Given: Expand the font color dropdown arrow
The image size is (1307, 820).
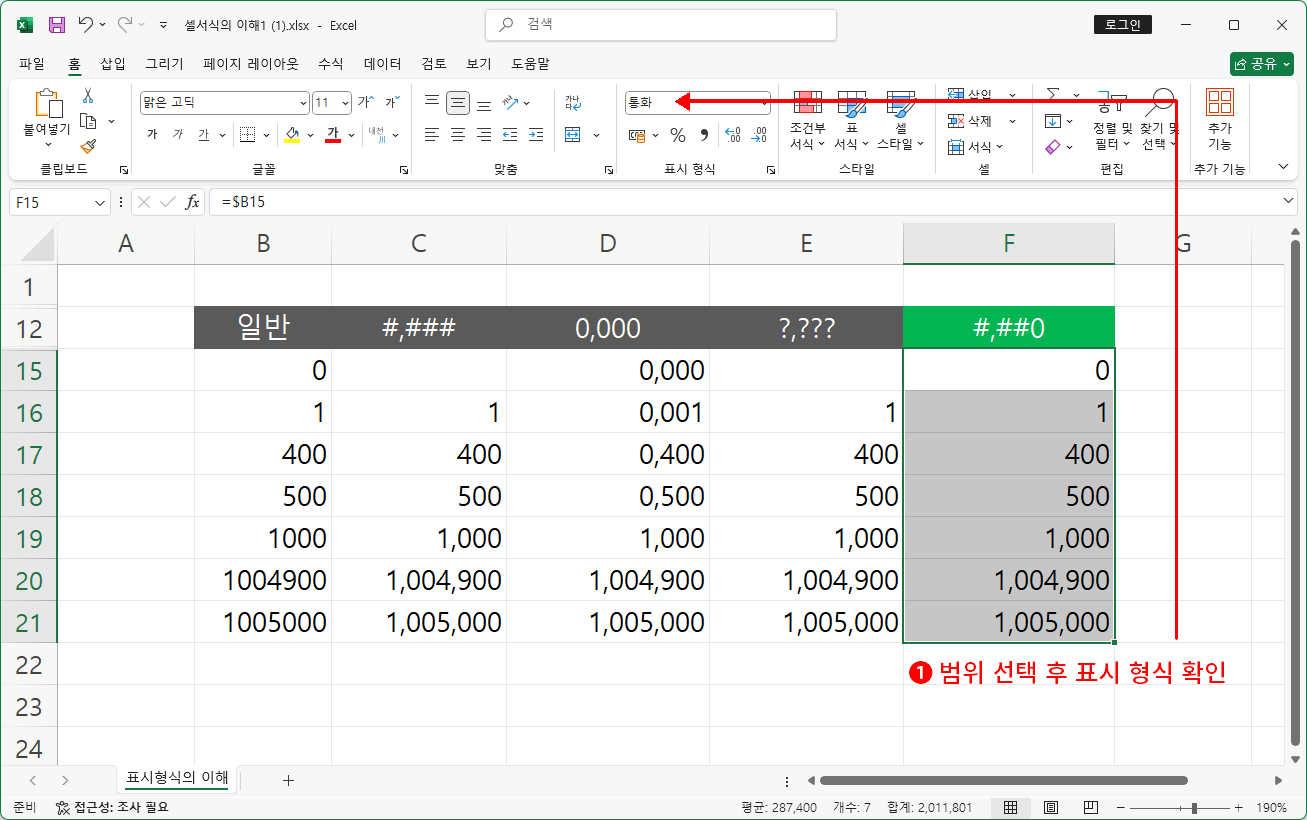Looking at the screenshot, I should click(x=352, y=134).
